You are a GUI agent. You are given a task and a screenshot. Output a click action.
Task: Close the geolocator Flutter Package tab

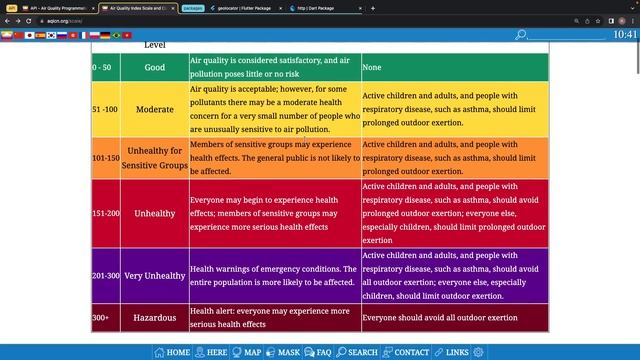[x=280, y=8]
